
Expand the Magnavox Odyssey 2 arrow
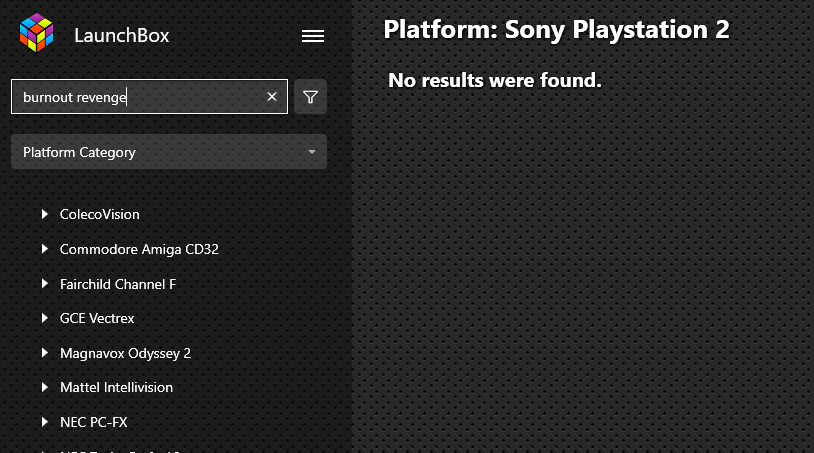coord(45,353)
